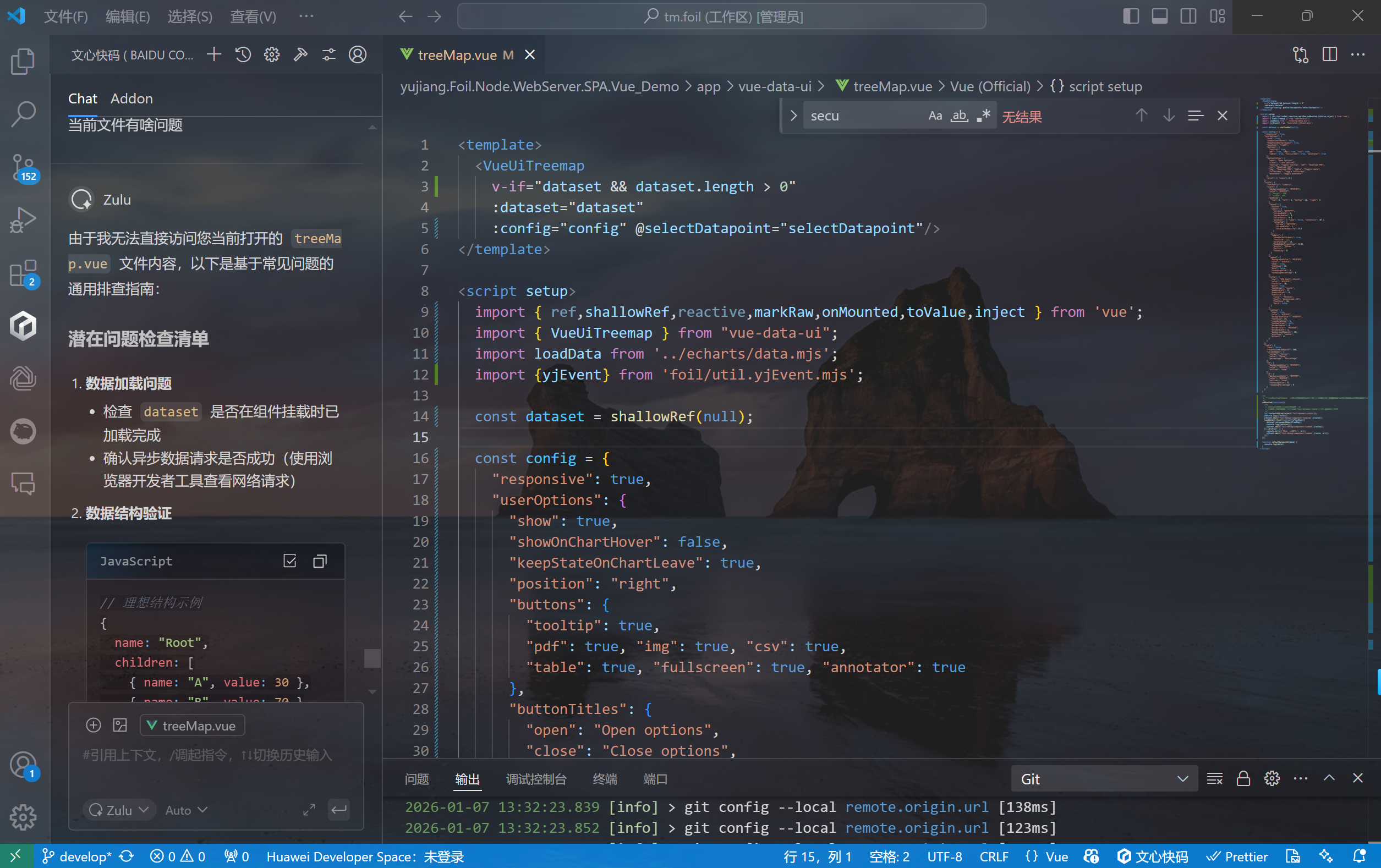Toggle regular expression search in find widget
Screen dimensions: 1381x868
983,116
